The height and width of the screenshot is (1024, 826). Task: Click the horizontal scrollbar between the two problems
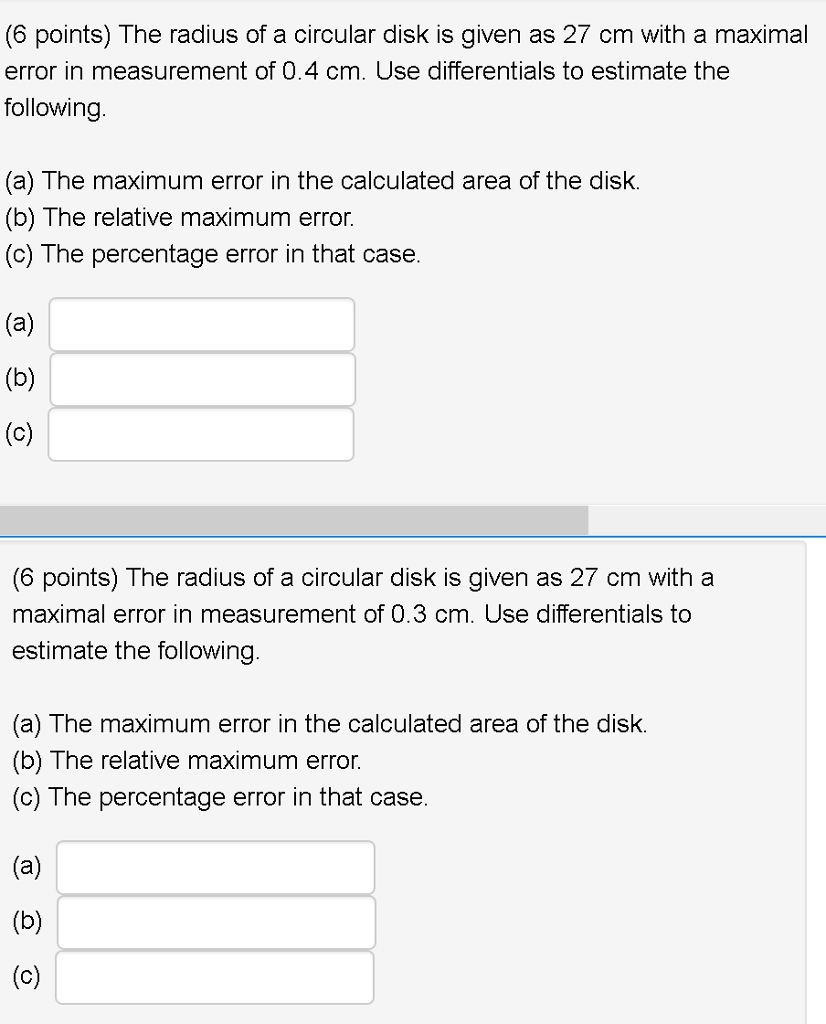click(294, 520)
